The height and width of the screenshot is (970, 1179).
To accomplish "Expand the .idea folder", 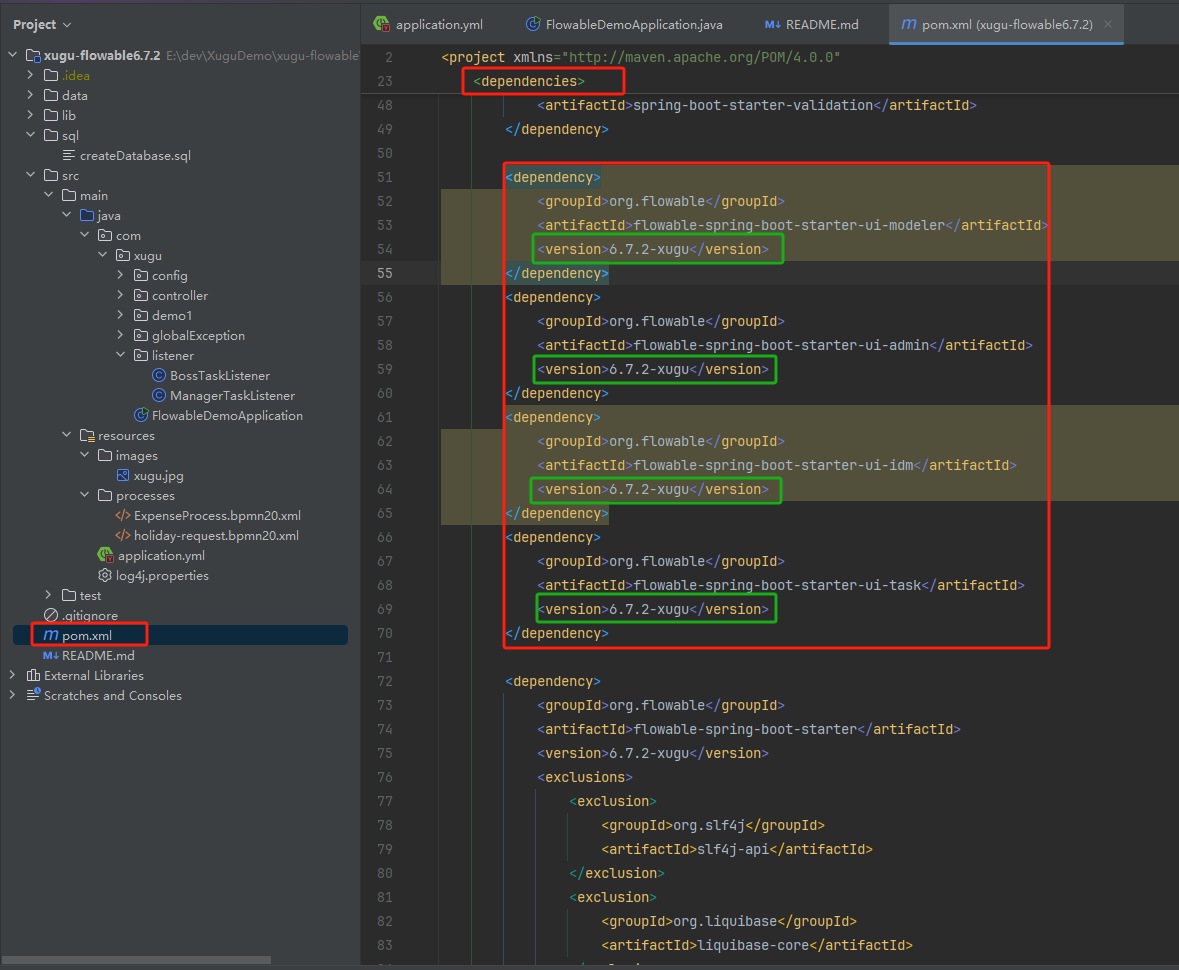I will point(30,75).
